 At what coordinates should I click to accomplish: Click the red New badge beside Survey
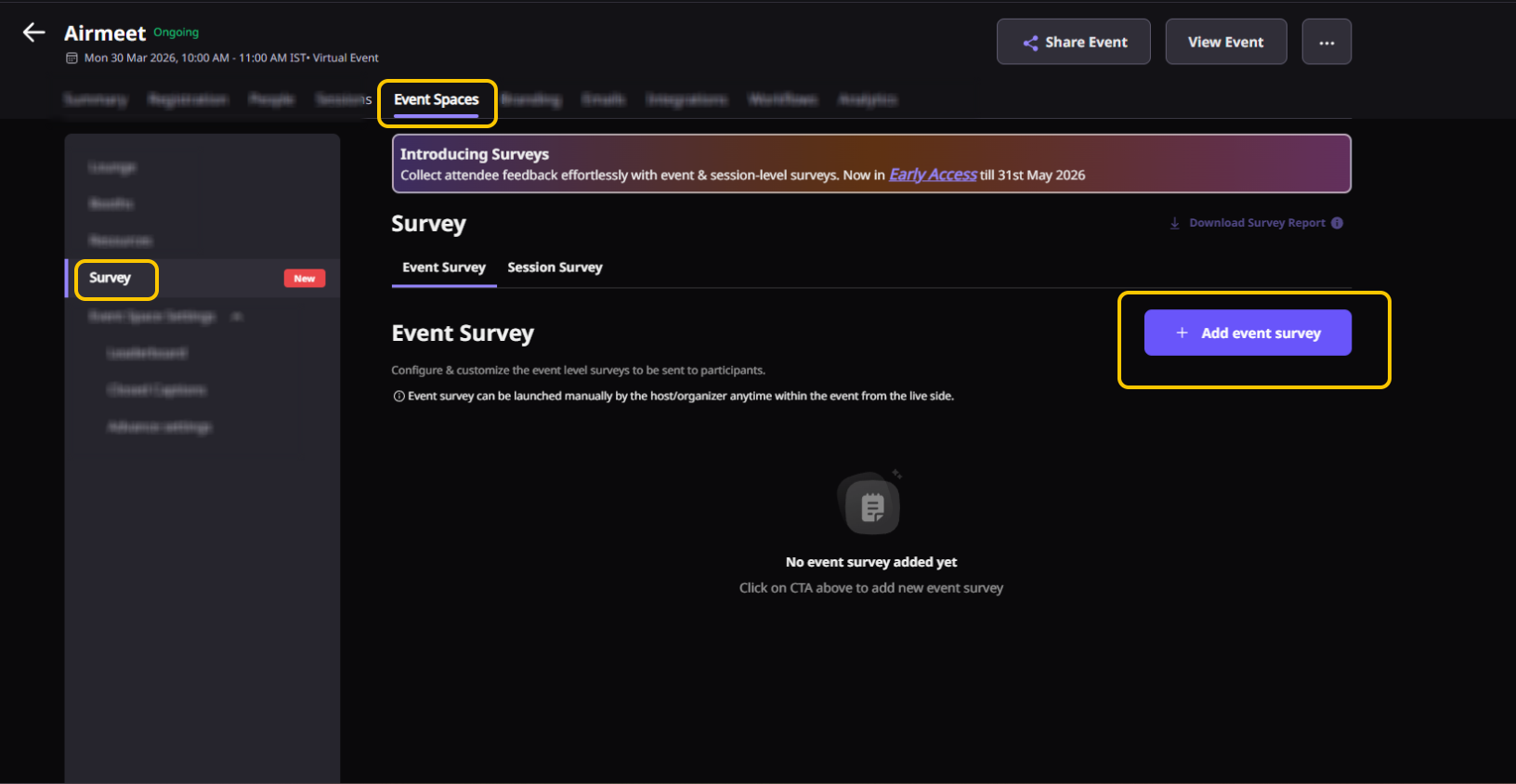coord(305,279)
